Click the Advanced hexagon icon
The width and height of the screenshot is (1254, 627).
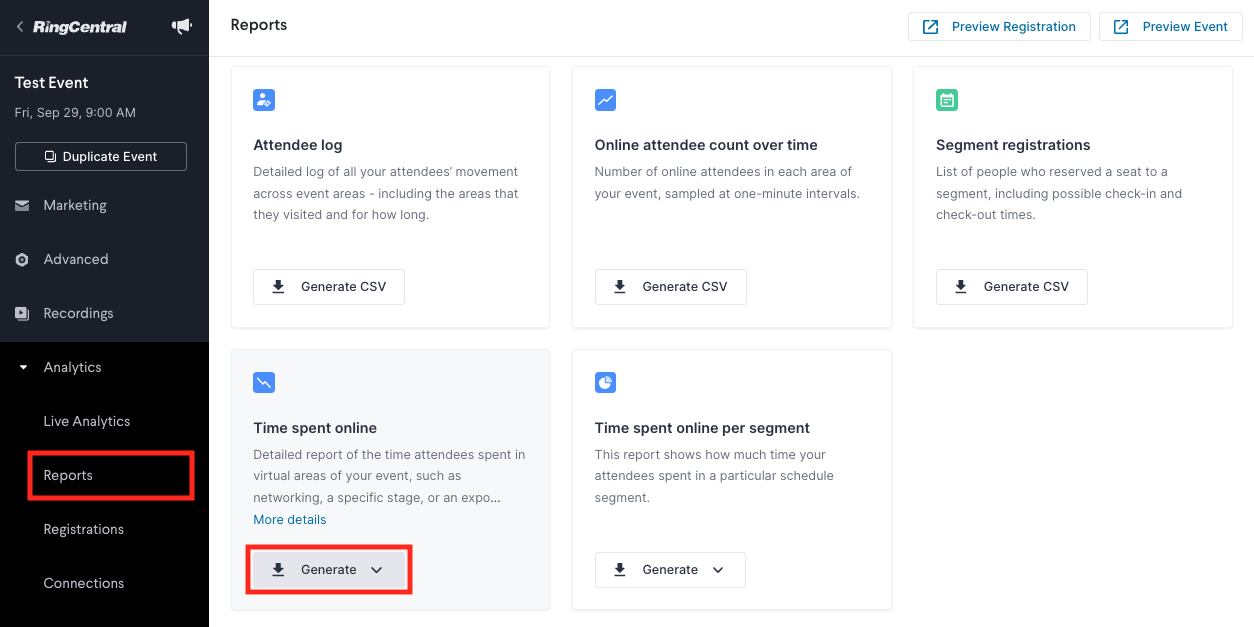click(22, 260)
